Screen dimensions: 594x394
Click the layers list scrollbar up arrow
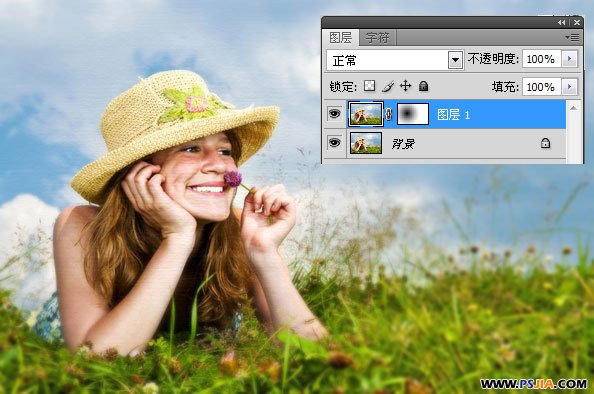pyautogui.click(x=574, y=108)
